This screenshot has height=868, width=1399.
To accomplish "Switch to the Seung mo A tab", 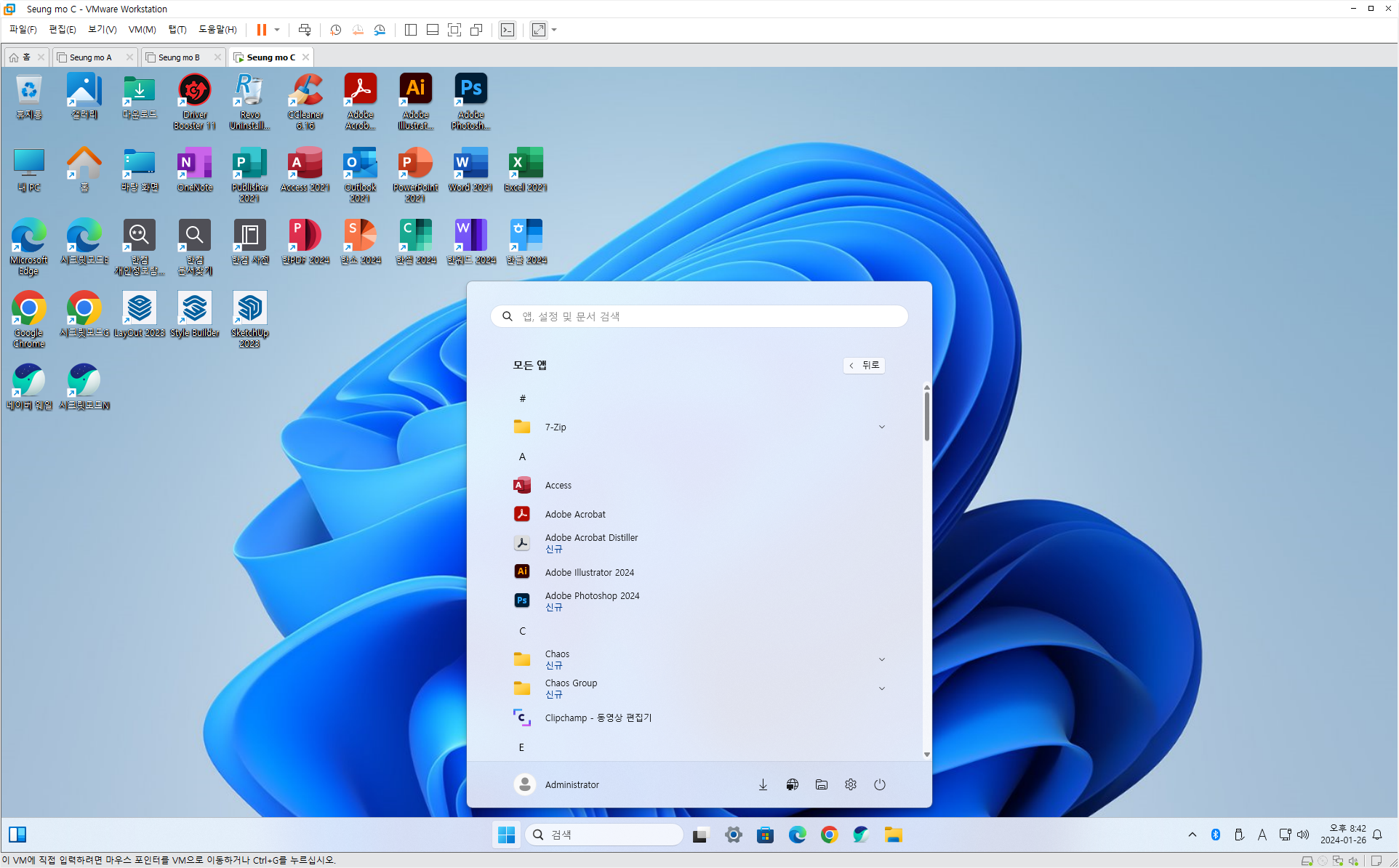I will point(91,57).
